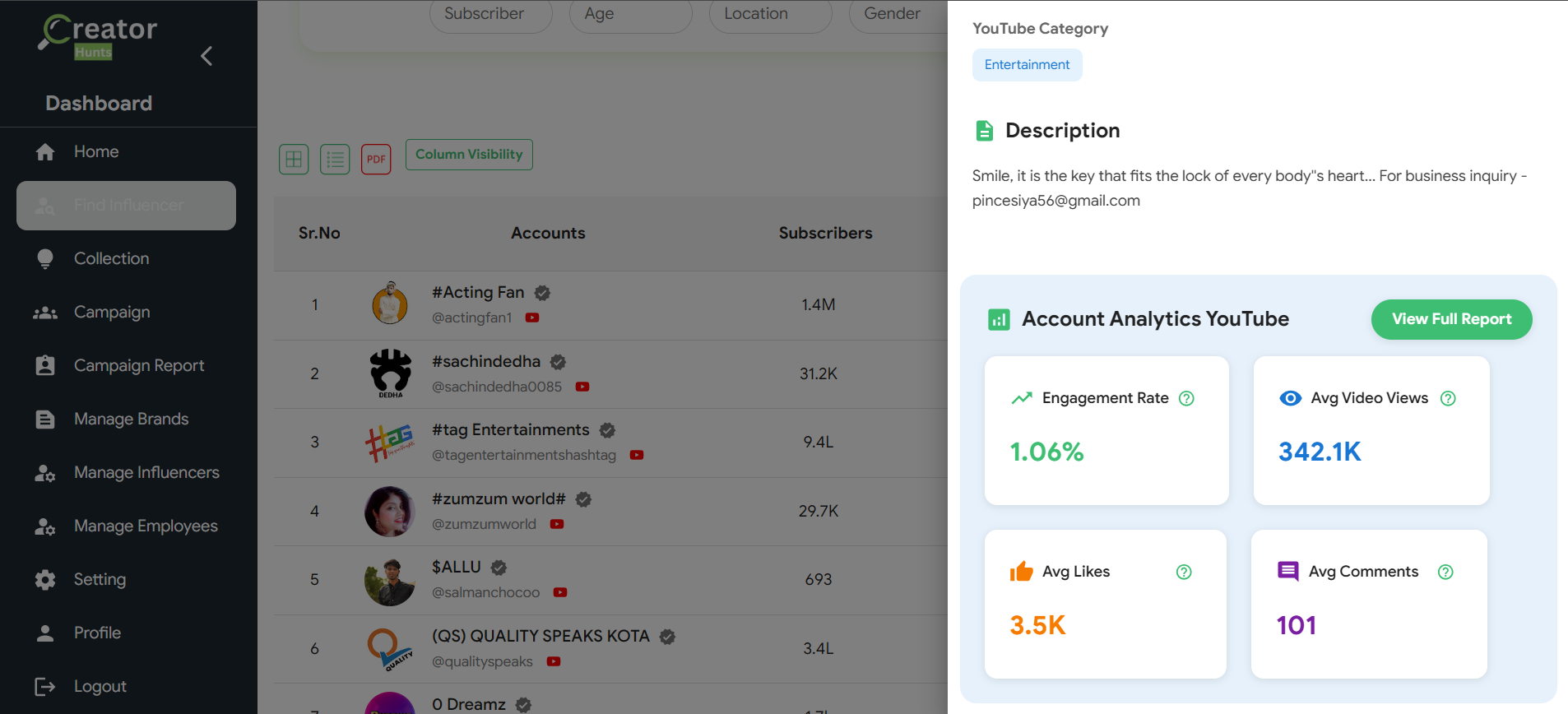Image resolution: width=1568 pixels, height=714 pixels.
Task: Open #zumzum world# profile thumbnail
Action: (x=390, y=511)
